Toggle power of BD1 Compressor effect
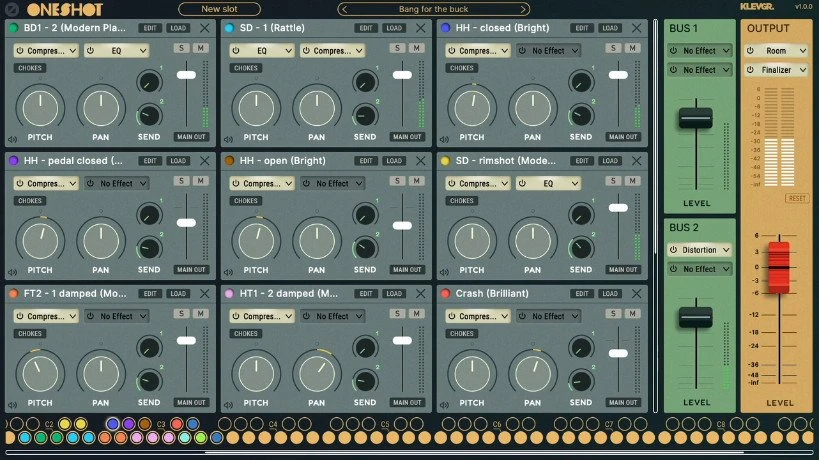Viewport: 819px width, 460px height. [20, 51]
